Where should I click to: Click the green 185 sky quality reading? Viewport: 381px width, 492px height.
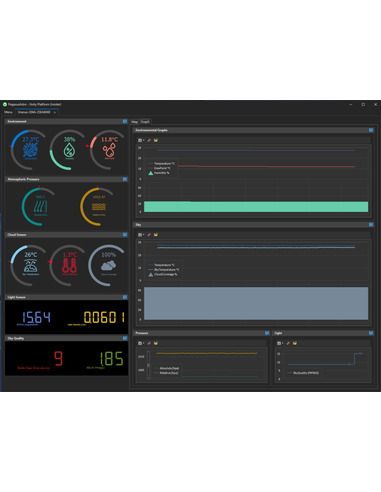pos(112,359)
